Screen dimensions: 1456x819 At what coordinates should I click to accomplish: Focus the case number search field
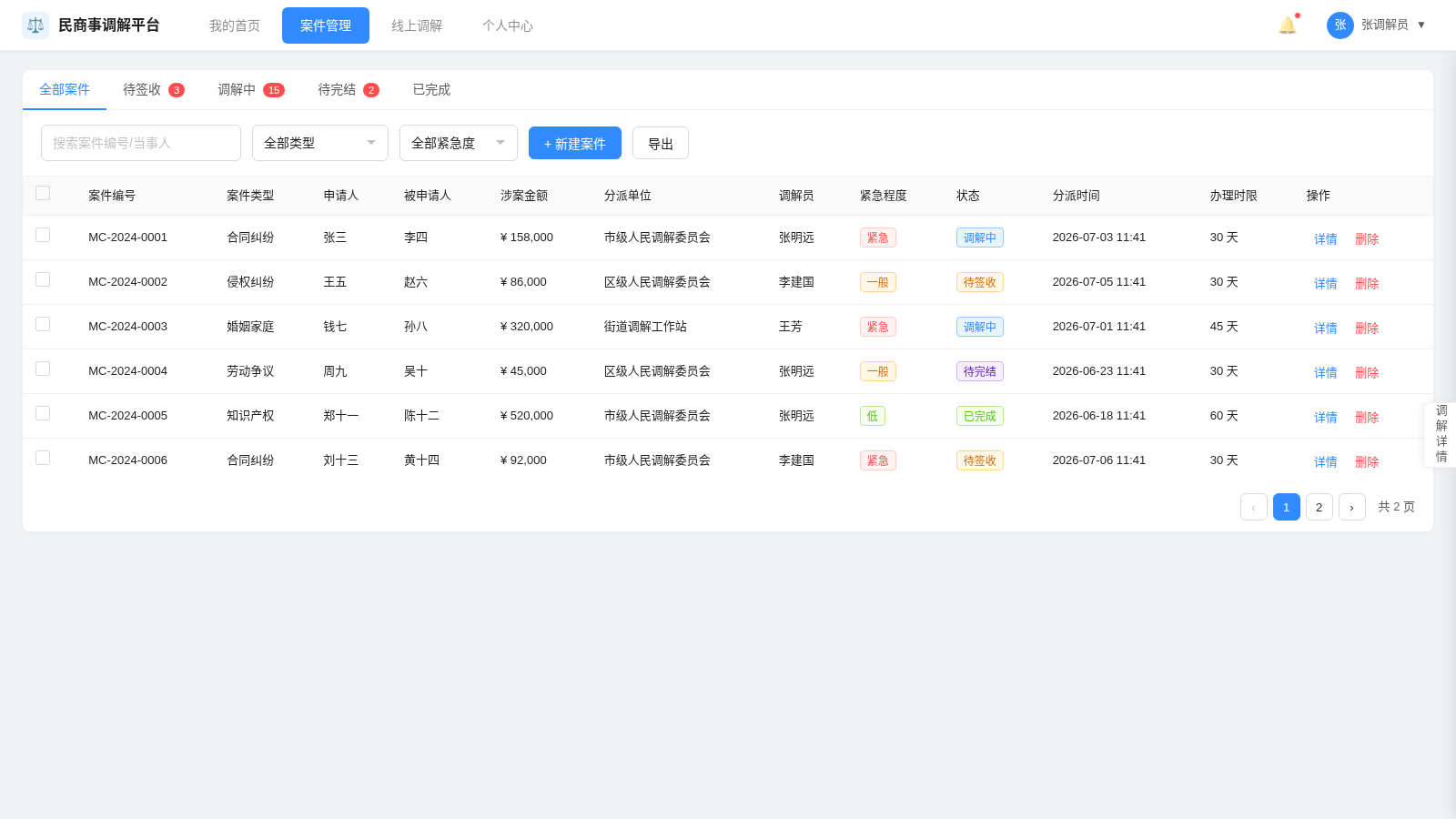tap(141, 143)
